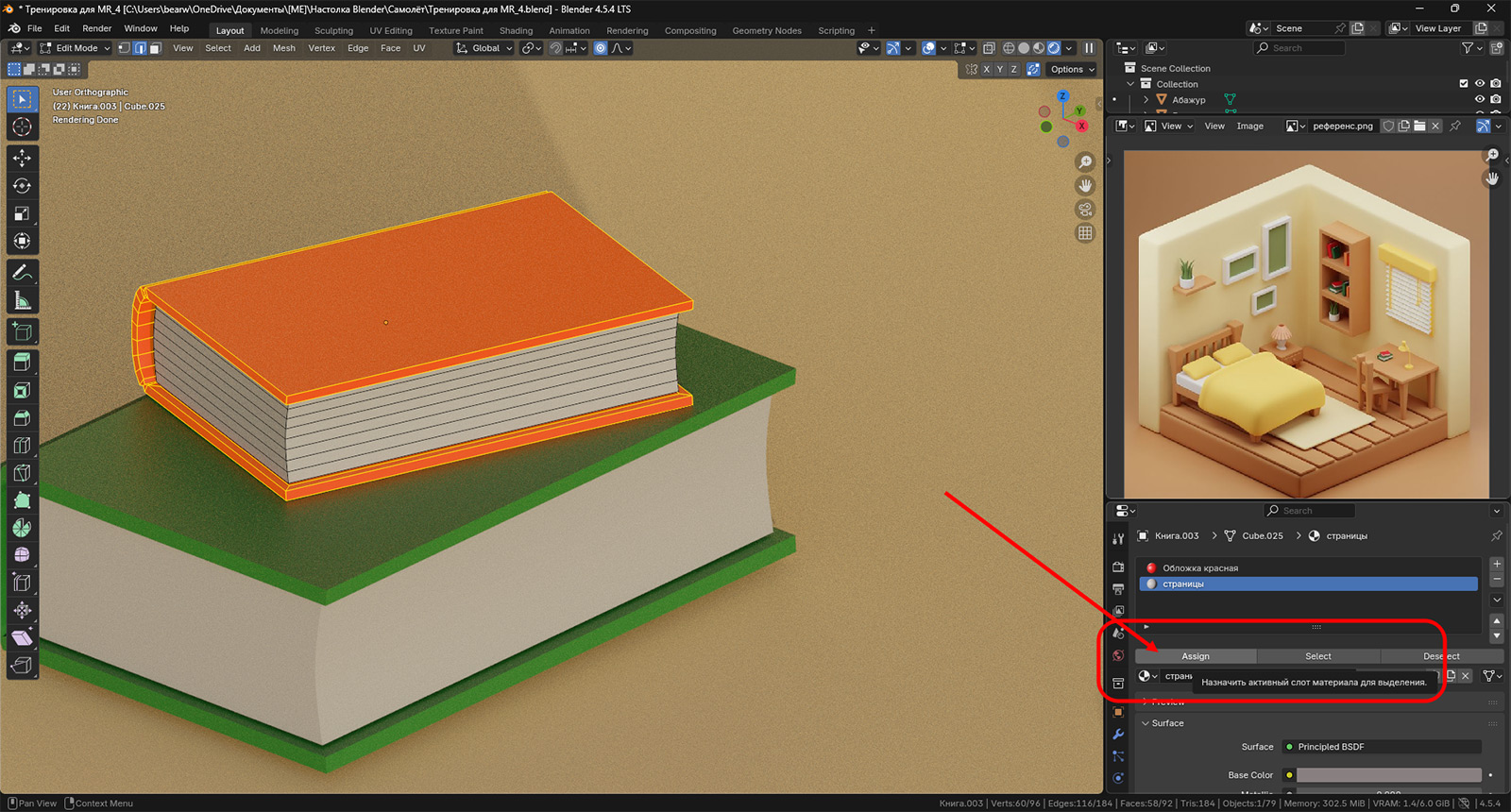Choose the 3D Cursor tool
Screen dimensions: 1511x812
(22, 127)
